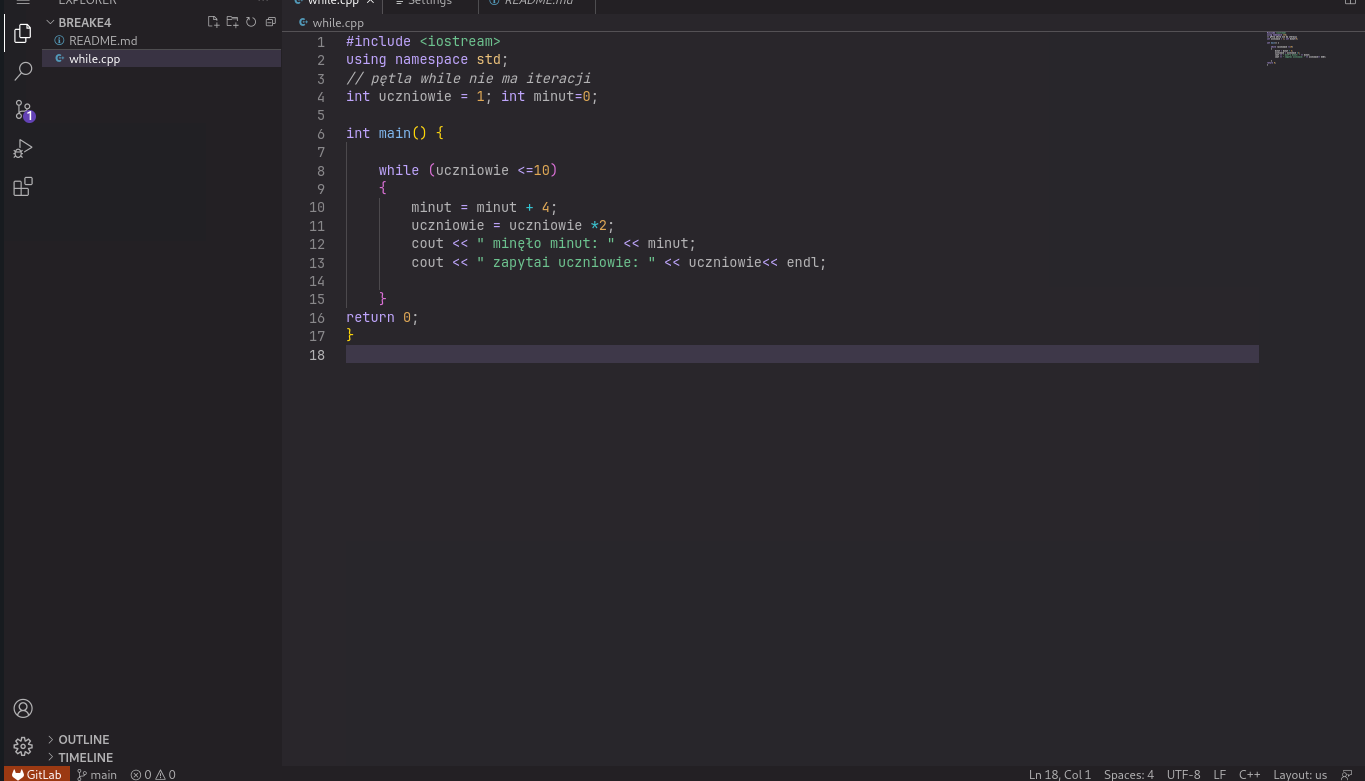Click New Folder icon in BREAKE4 header

(x=232, y=22)
